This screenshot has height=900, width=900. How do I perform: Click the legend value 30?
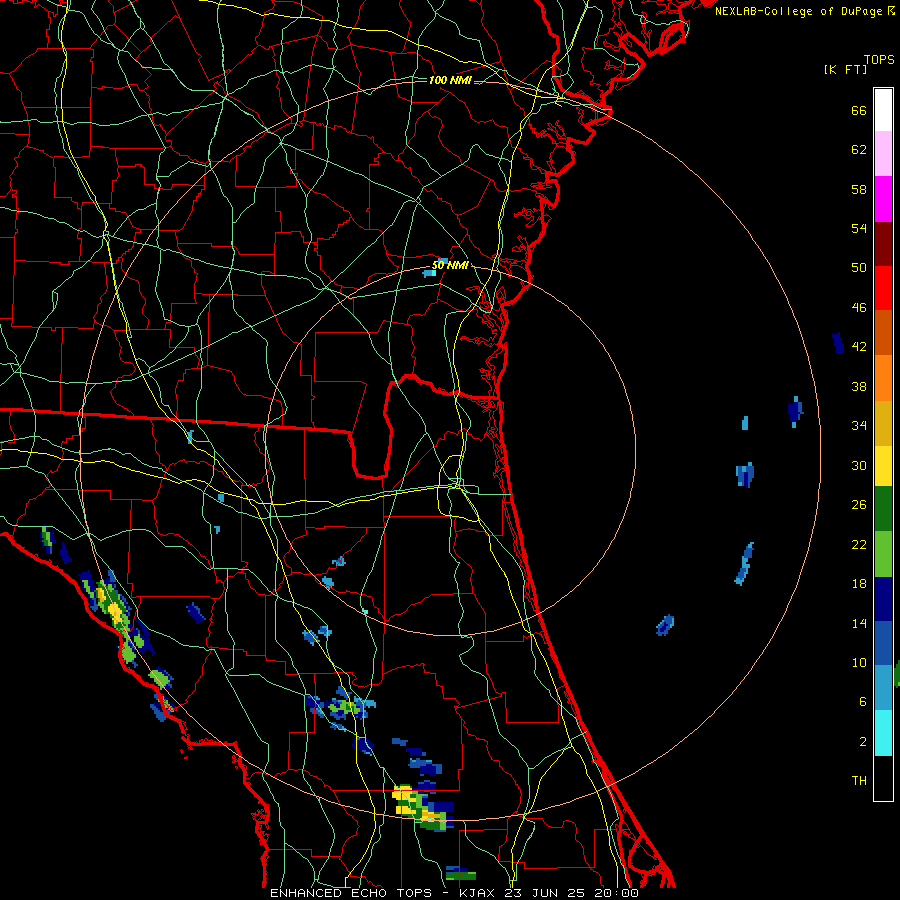(859, 465)
